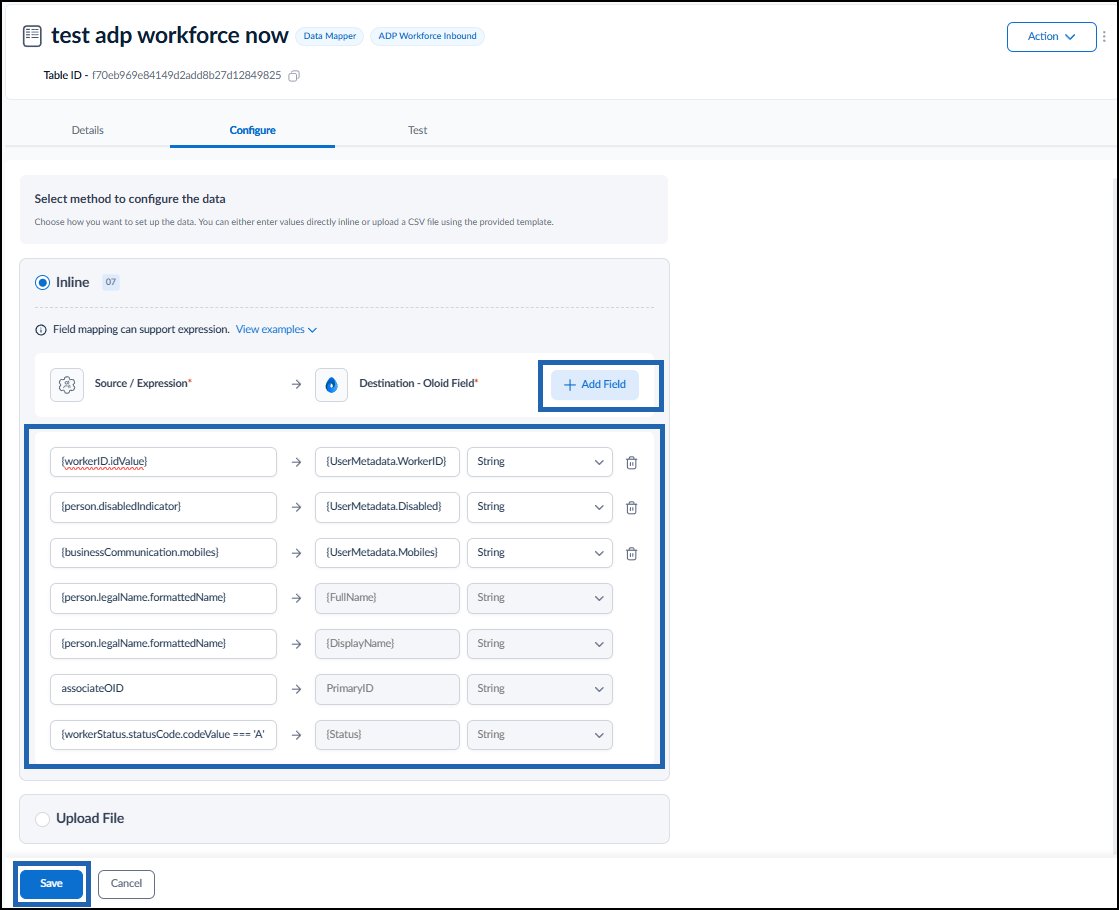Viewport: 1119px width, 910px height.
Task: Edit the {businessCommunication.mobiles} source field
Action: click(x=163, y=552)
